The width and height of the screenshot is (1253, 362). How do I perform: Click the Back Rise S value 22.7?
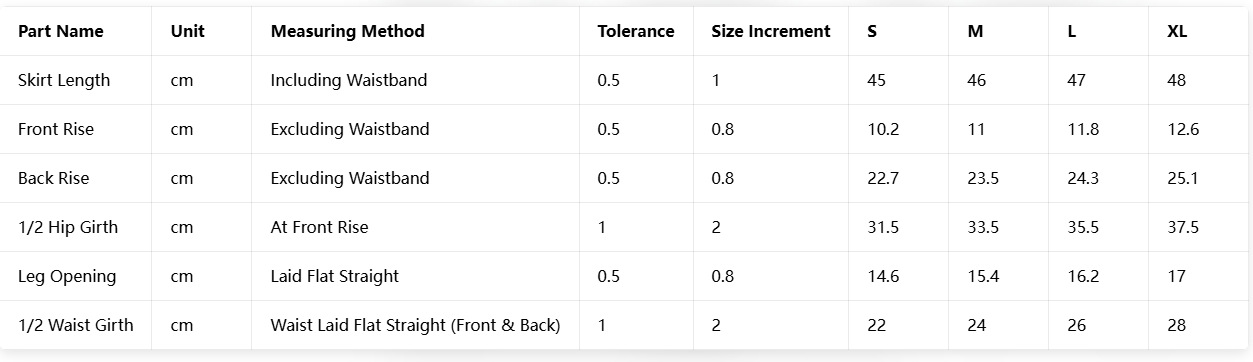883,178
